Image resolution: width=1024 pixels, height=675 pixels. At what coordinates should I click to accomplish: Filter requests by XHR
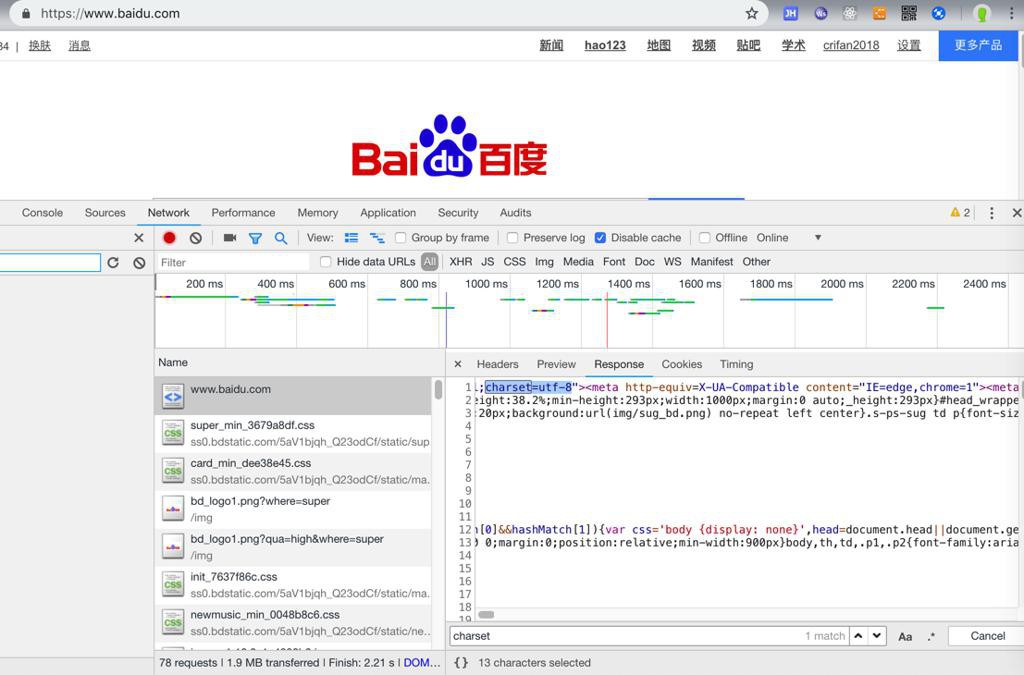[460, 262]
